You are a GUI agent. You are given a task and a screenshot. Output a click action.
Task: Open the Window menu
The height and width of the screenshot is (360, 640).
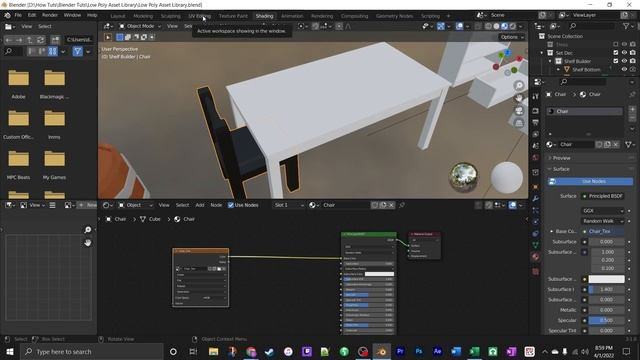pyautogui.click(x=72, y=15)
